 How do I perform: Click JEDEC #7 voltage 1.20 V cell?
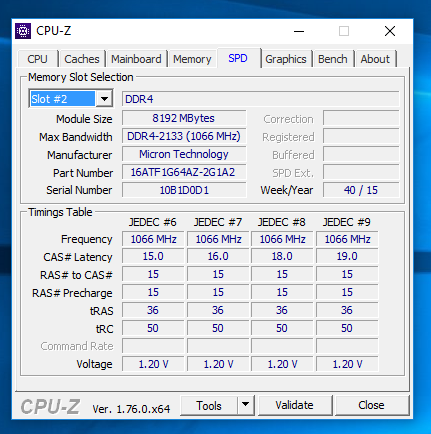pyautogui.click(x=218, y=364)
